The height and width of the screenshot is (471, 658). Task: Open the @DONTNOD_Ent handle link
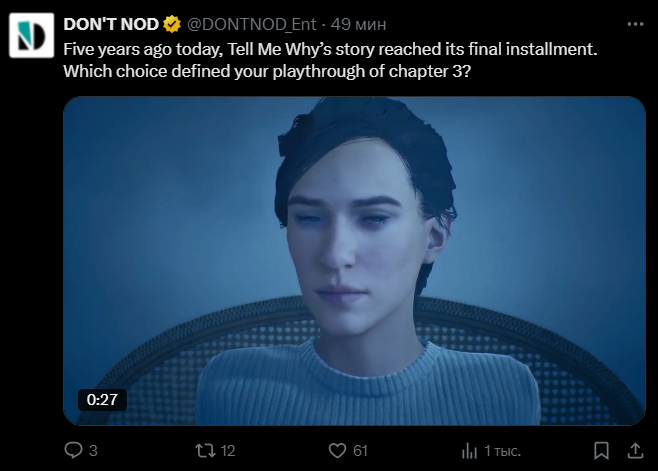click(x=251, y=24)
